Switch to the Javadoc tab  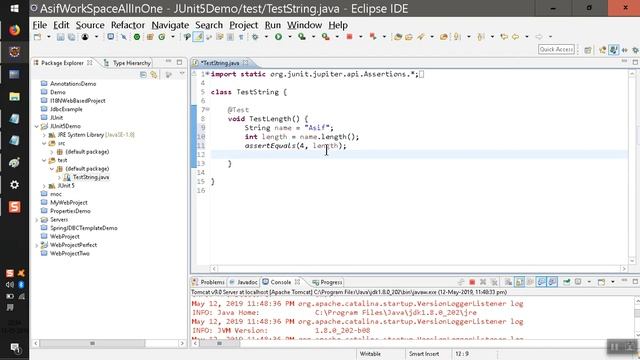[243, 282]
